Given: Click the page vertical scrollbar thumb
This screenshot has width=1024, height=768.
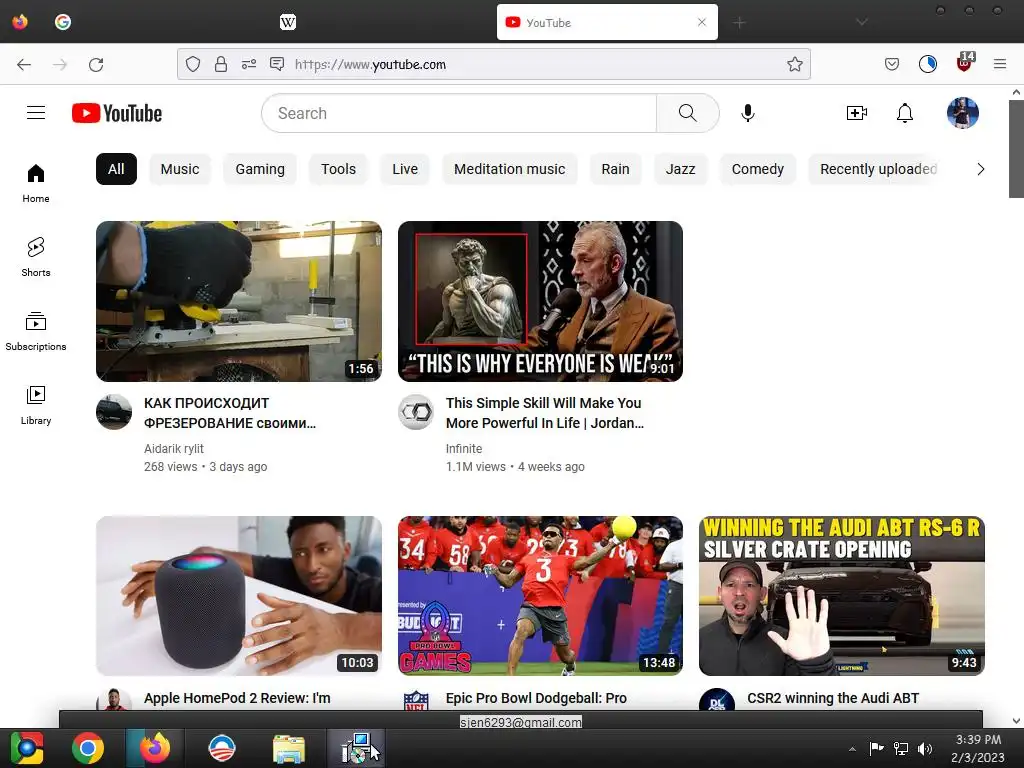Looking at the screenshot, I should 1016,148.
